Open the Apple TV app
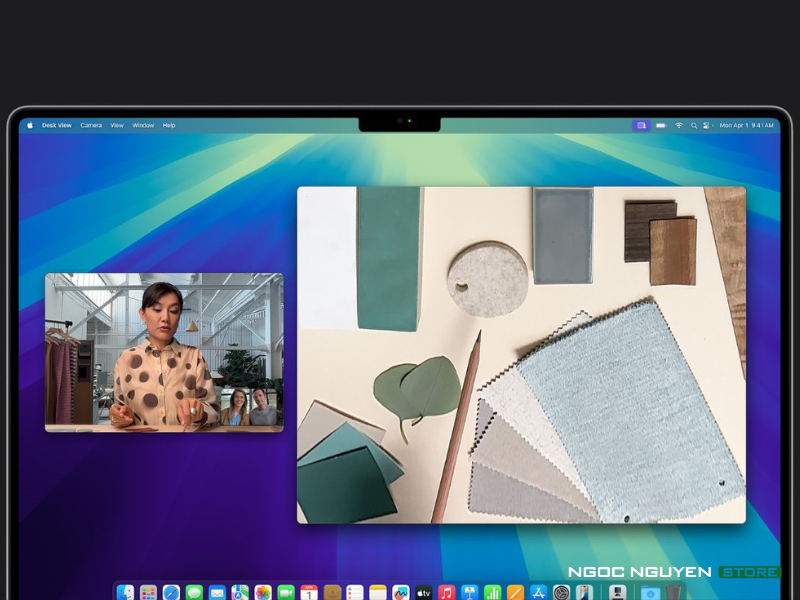Viewport: 800px width, 600px height. point(424,593)
